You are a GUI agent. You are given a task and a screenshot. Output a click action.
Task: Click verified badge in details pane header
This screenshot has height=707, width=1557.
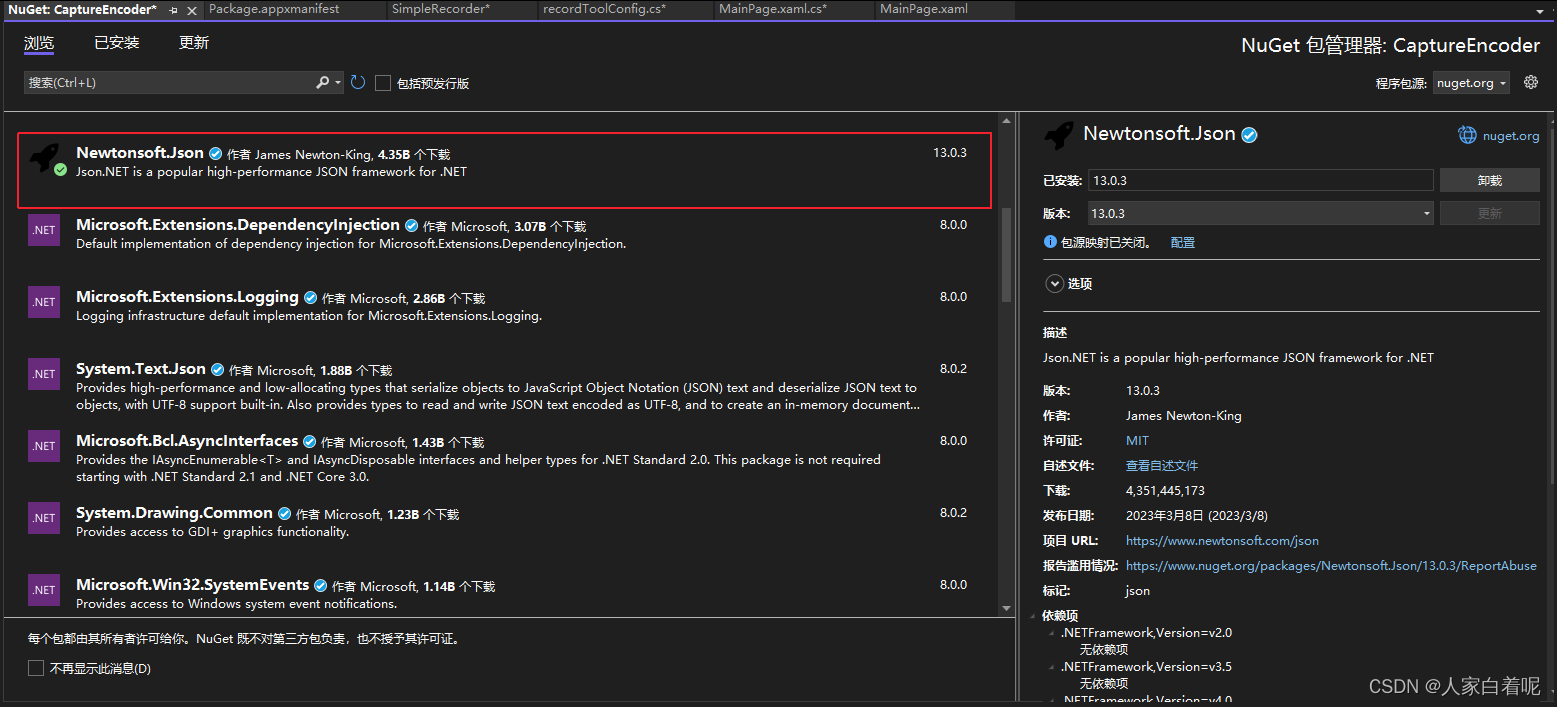[1249, 135]
